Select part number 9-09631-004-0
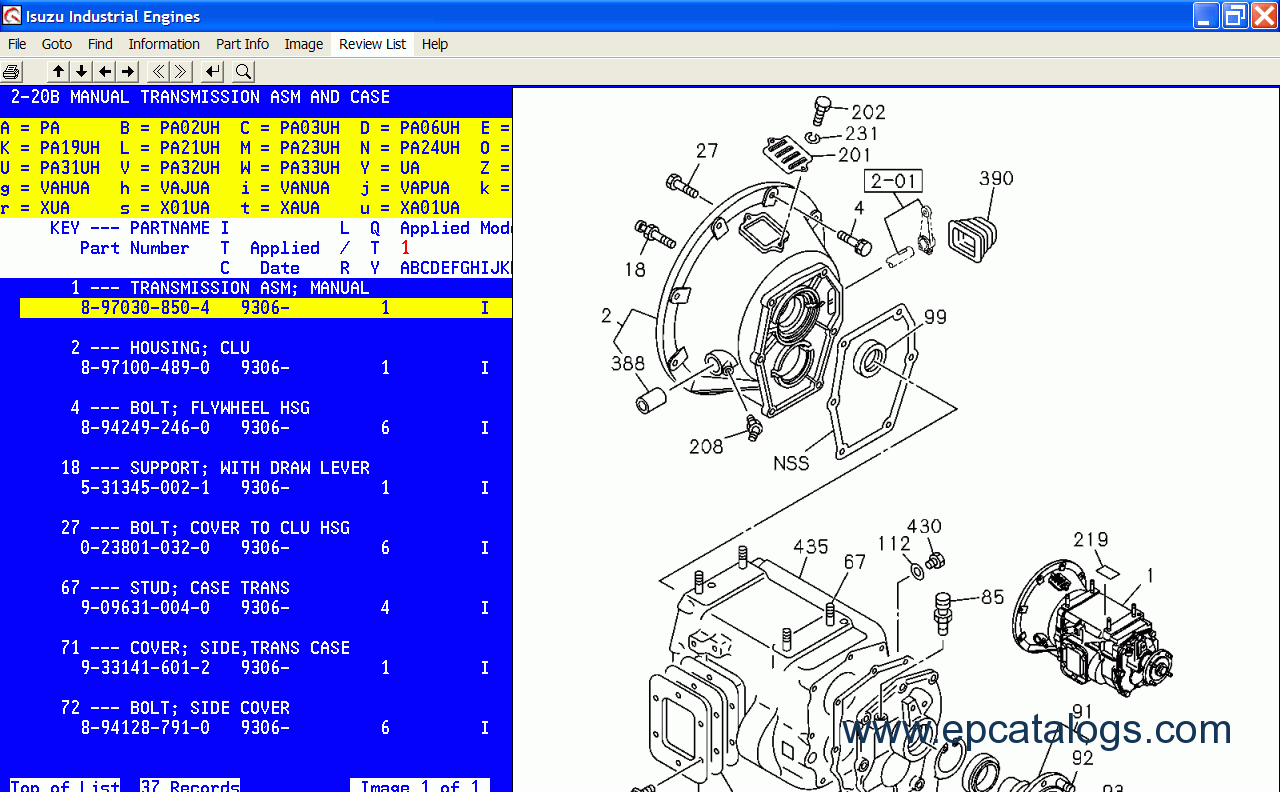The image size is (1280, 792). tap(145, 608)
